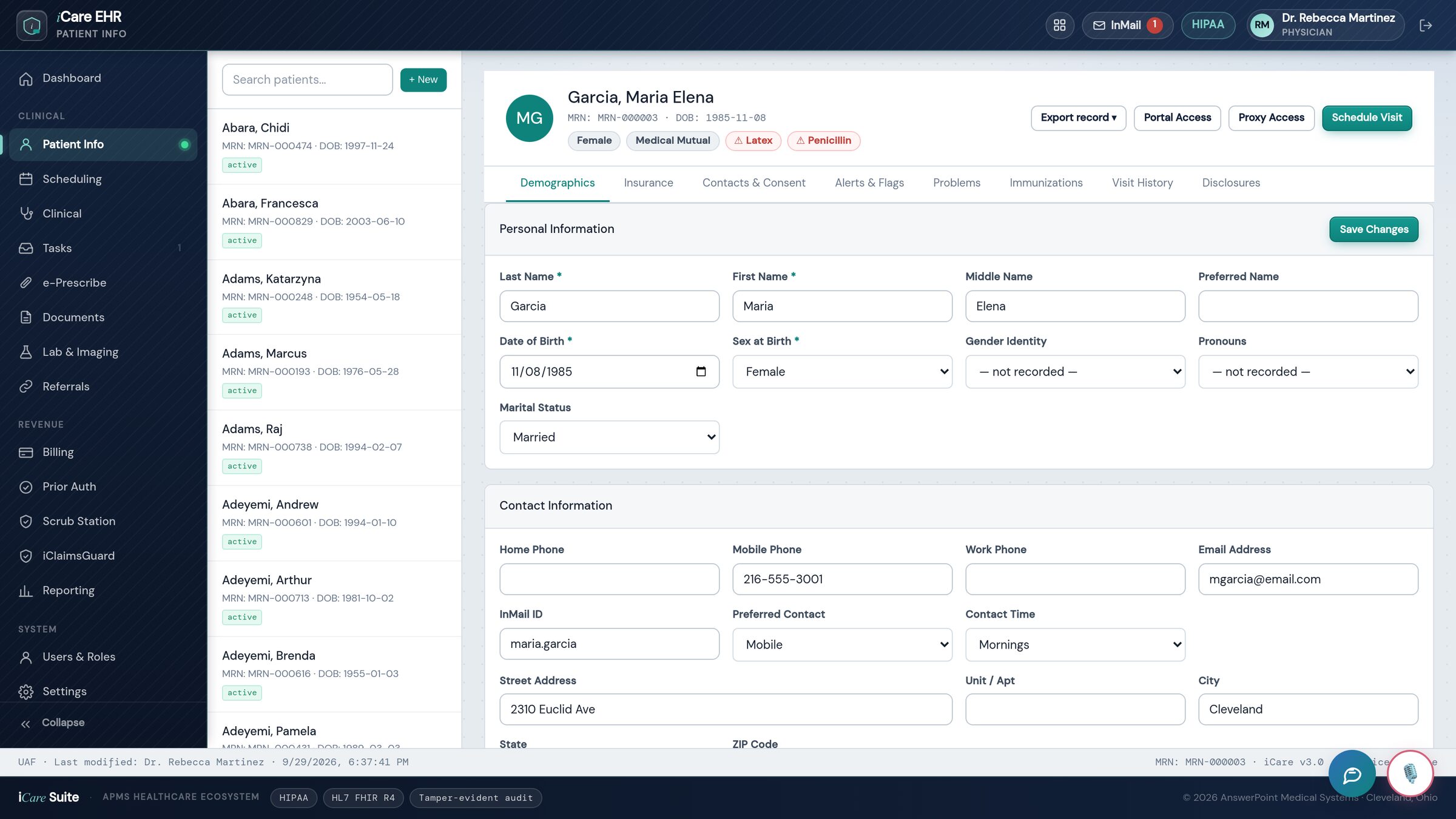The height and width of the screenshot is (819, 1456).
Task: Click the microphone voice button
Action: [1410, 774]
